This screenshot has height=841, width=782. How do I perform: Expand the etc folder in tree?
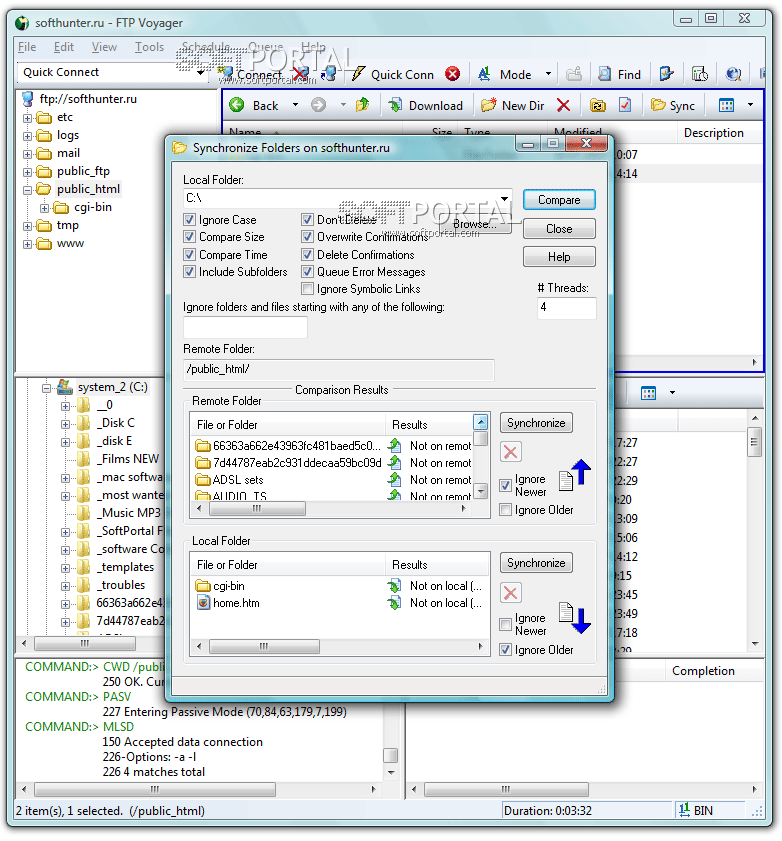27,118
